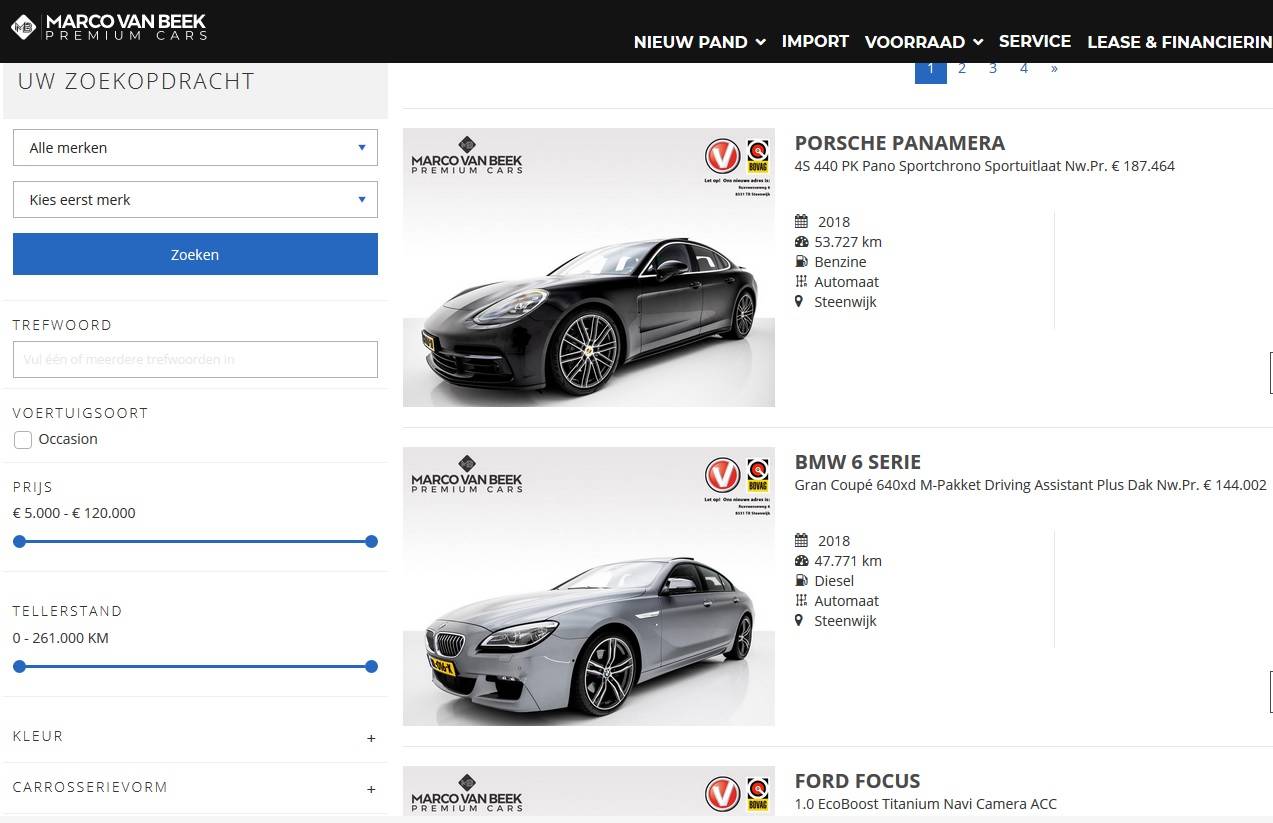
Task: Click the red V badge on BMW photo
Action: [x=723, y=475]
